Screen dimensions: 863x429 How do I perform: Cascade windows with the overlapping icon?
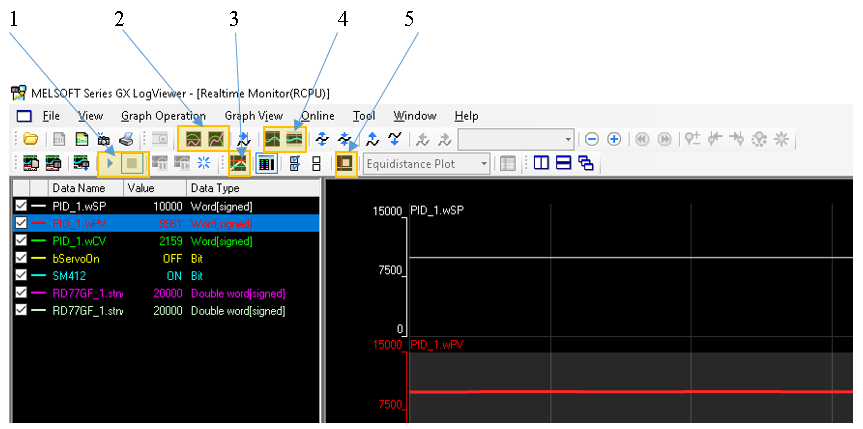tap(586, 163)
